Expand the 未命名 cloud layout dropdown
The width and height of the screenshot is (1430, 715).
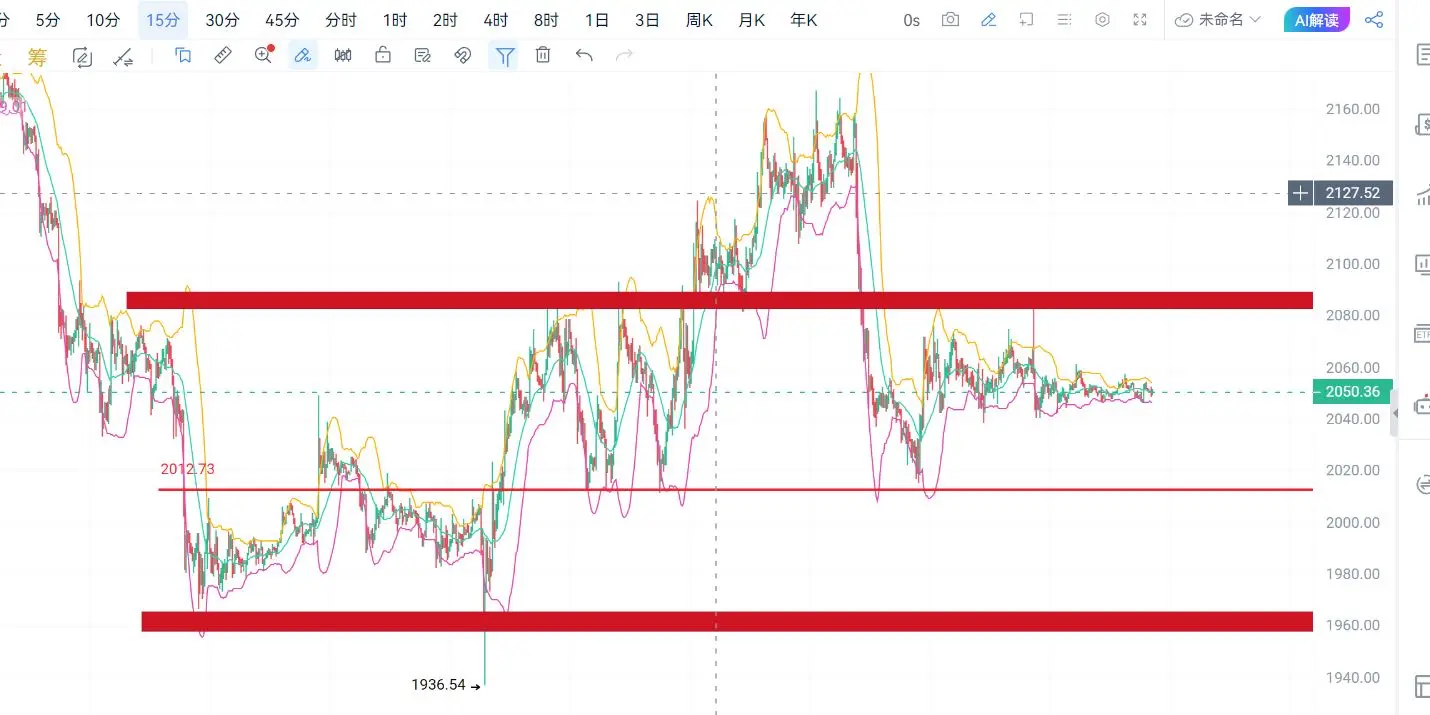click(x=1218, y=20)
